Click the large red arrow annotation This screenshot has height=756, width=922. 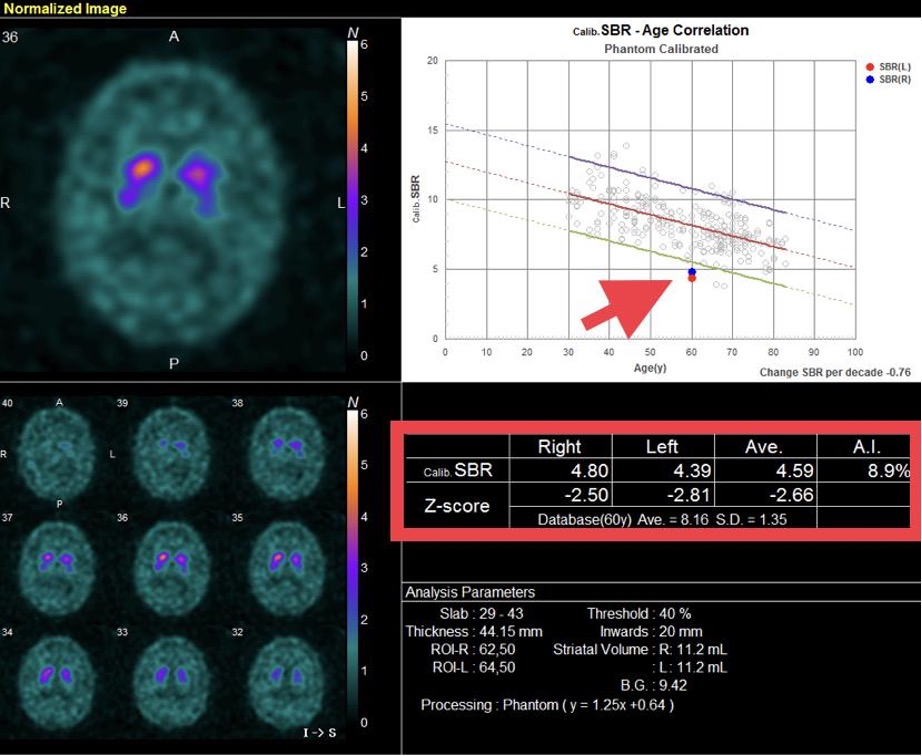[628, 301]
